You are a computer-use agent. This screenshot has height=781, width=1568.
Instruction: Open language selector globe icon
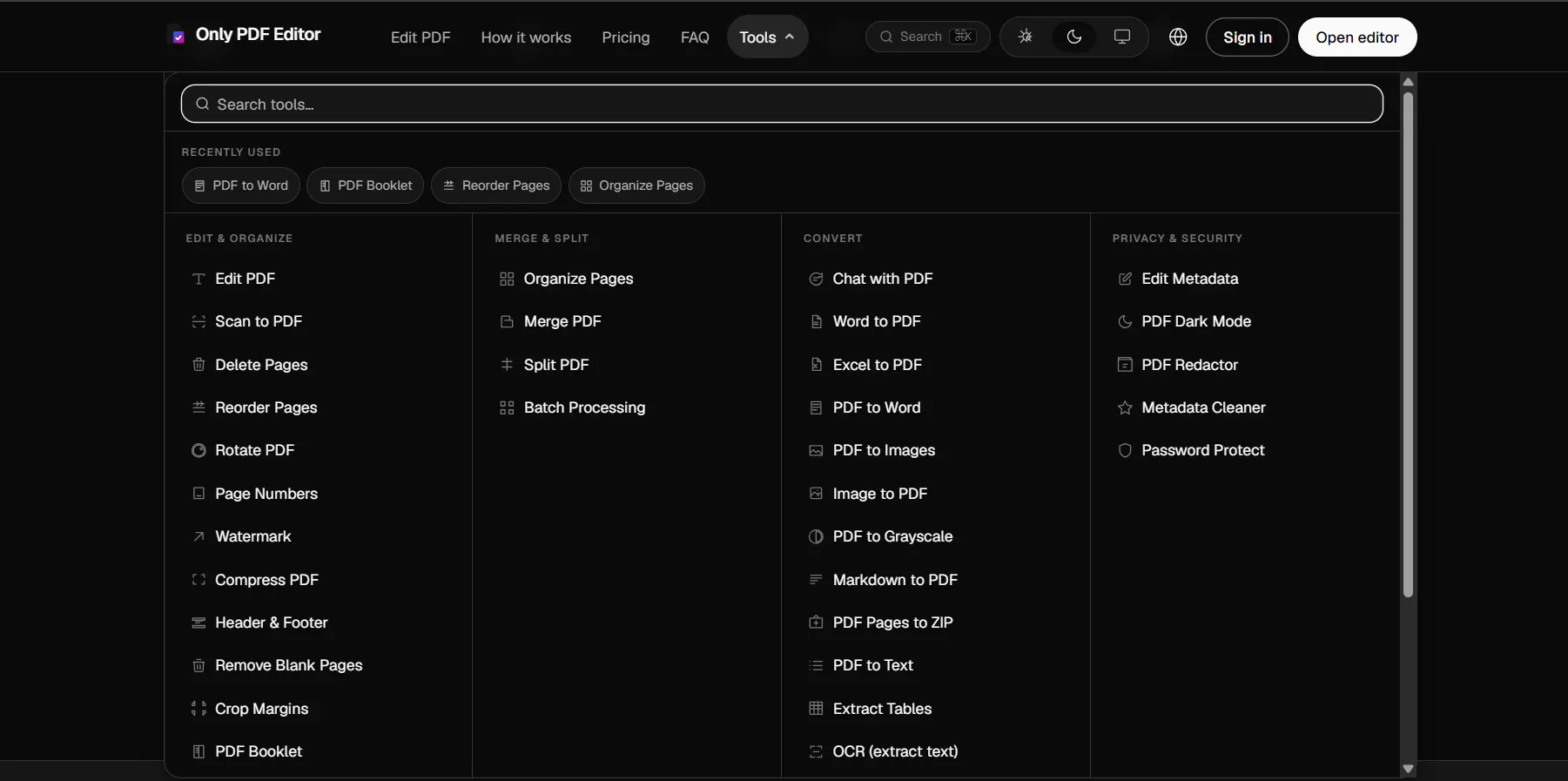1178,37
